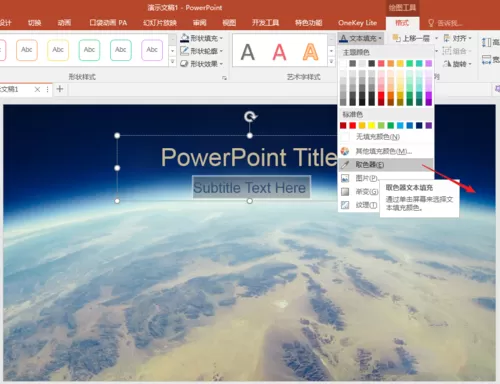This screenshot has width=500, height=384.
Task: Select No Fill (无填充颜色) option
Action: [386, 137]
